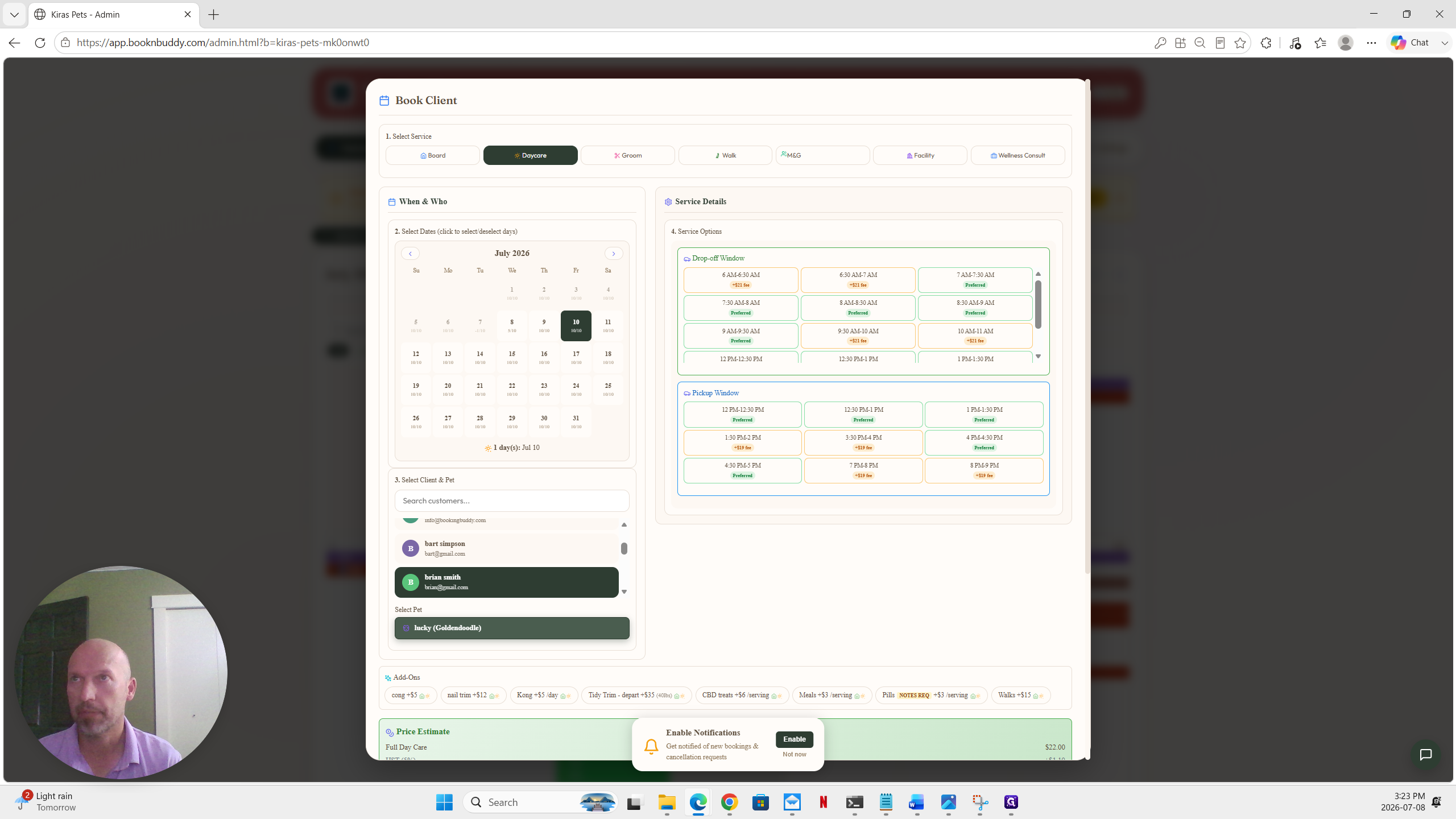Switch to the Facility service tab
Viewport: 1456px width, 819px height.
(x=920, y=155)
